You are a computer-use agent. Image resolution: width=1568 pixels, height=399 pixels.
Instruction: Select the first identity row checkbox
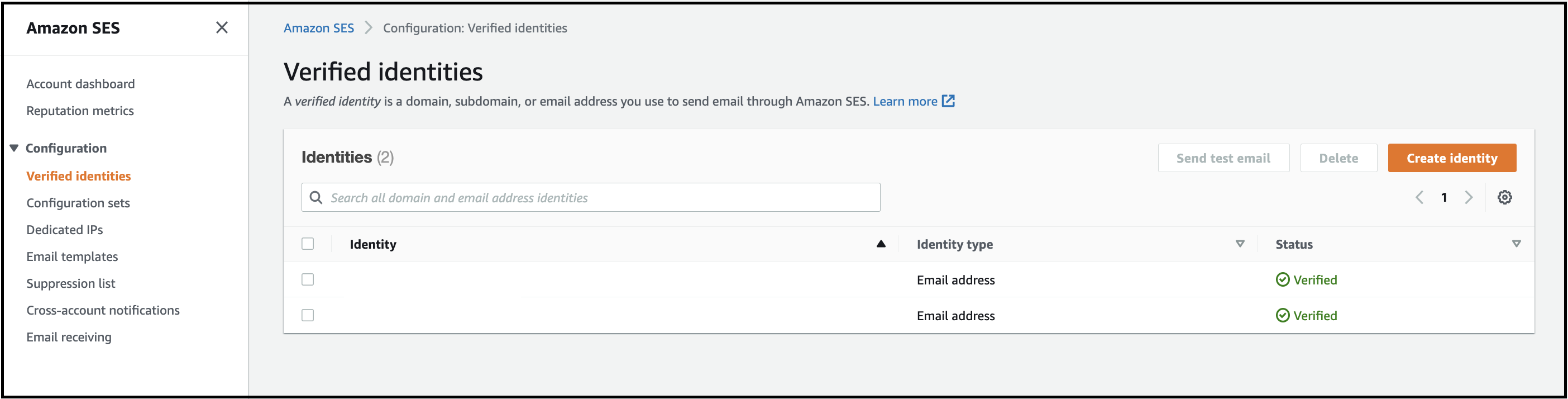point(308,279)
